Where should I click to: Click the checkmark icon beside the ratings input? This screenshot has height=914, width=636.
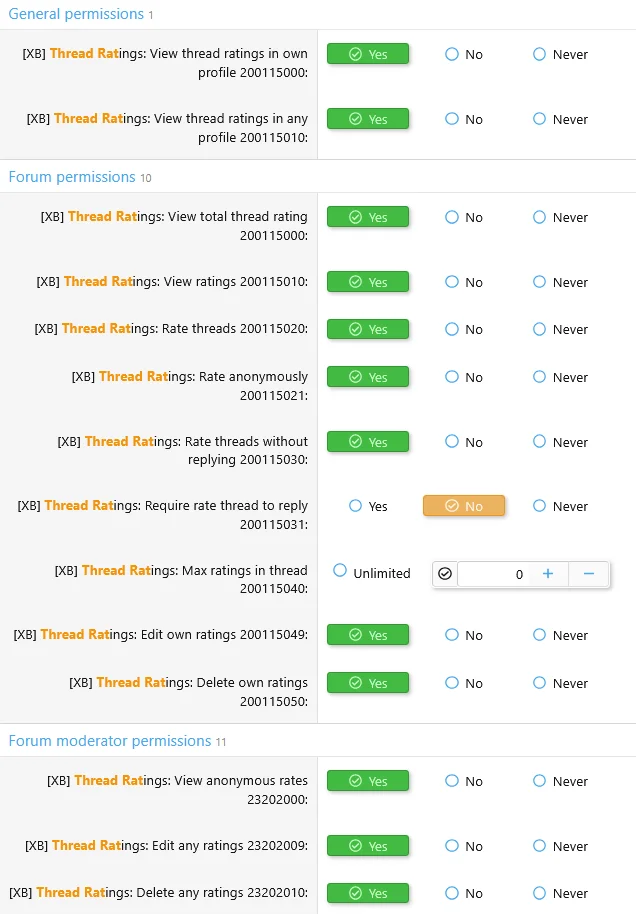[x=445, y=573]
